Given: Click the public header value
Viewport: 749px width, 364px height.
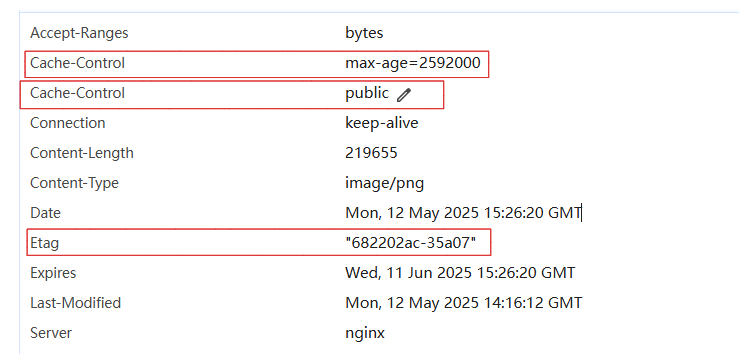Looking at the screenshot, I should (367, 93).
